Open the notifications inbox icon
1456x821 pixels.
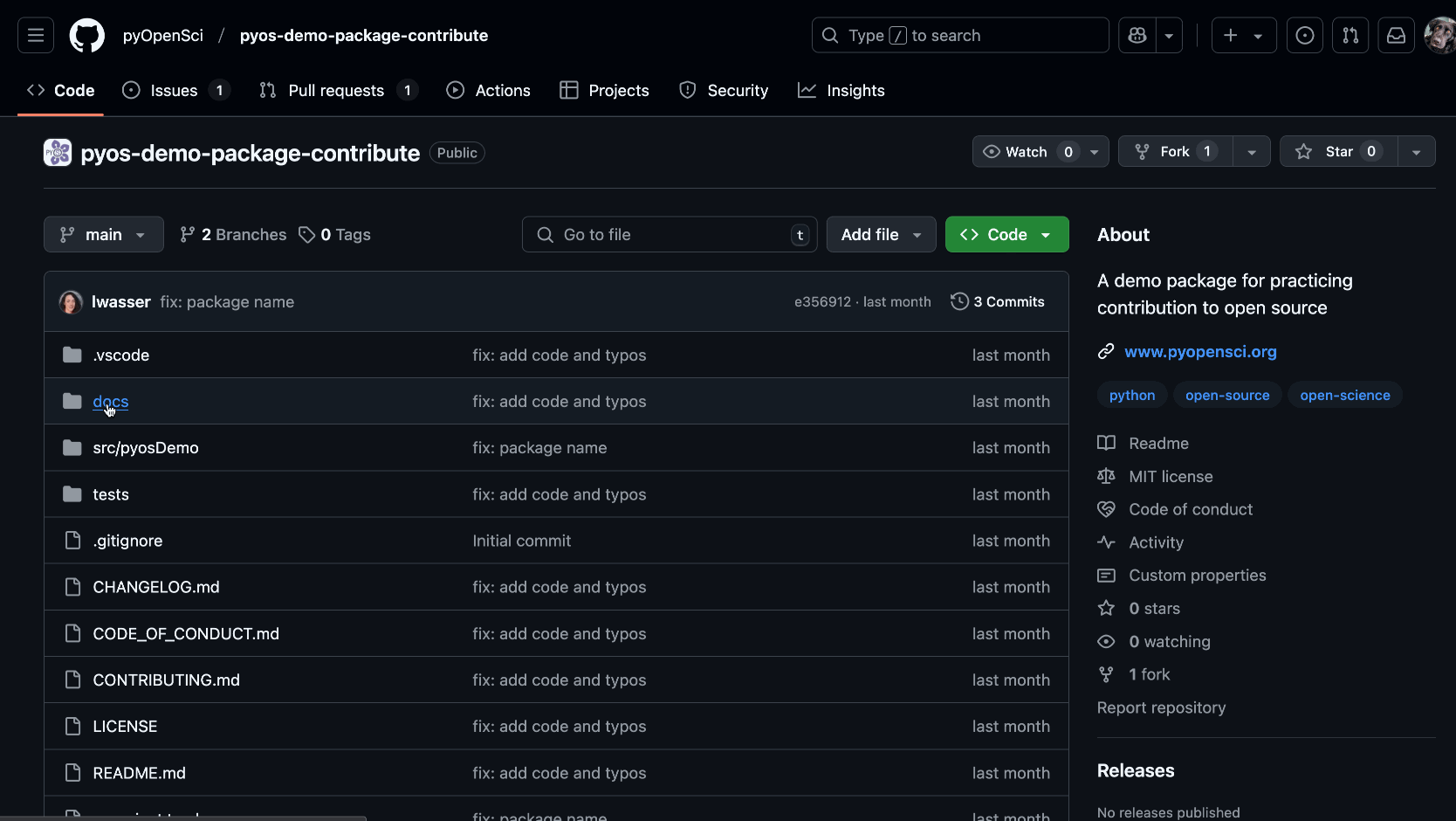coord(1397,35)
